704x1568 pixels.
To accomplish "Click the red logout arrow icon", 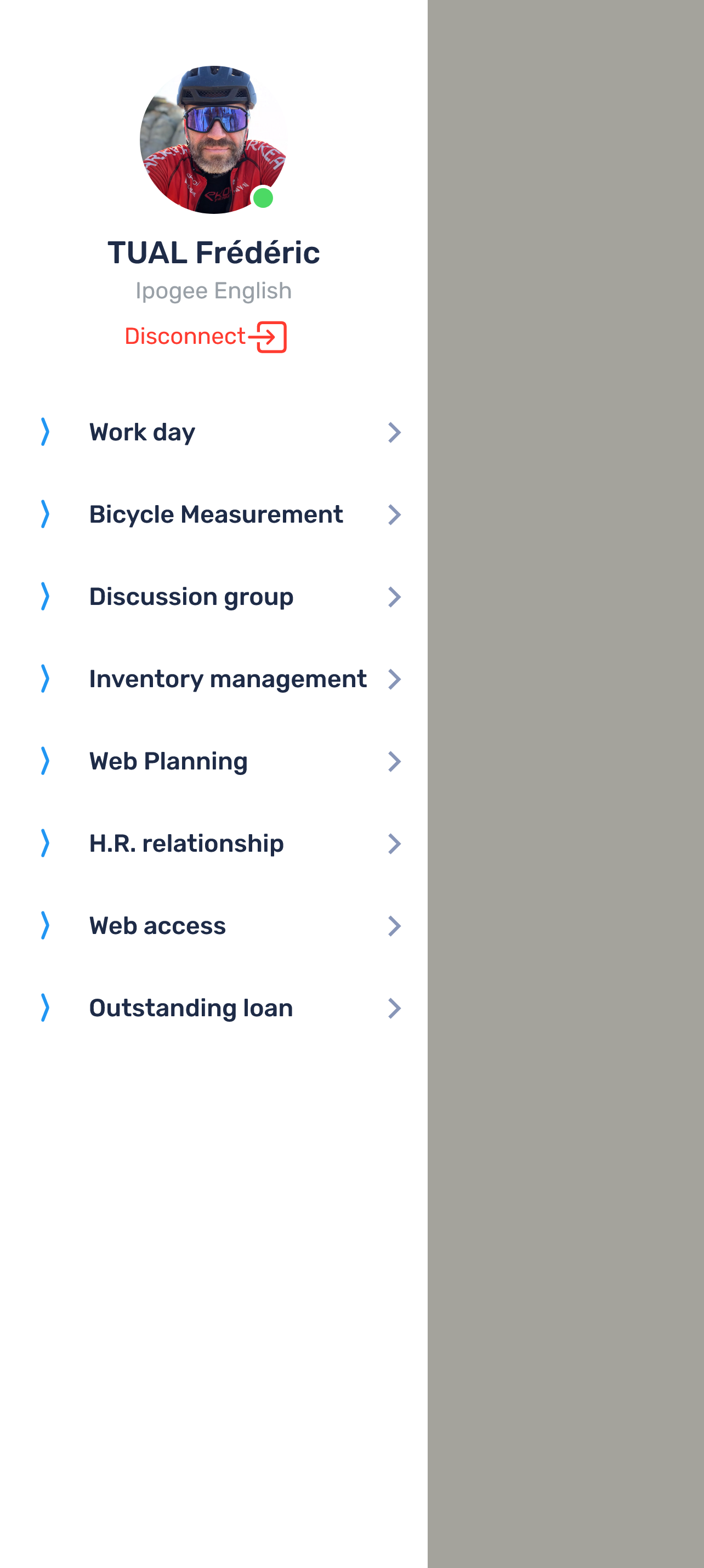I will click(x=267, y=337).
